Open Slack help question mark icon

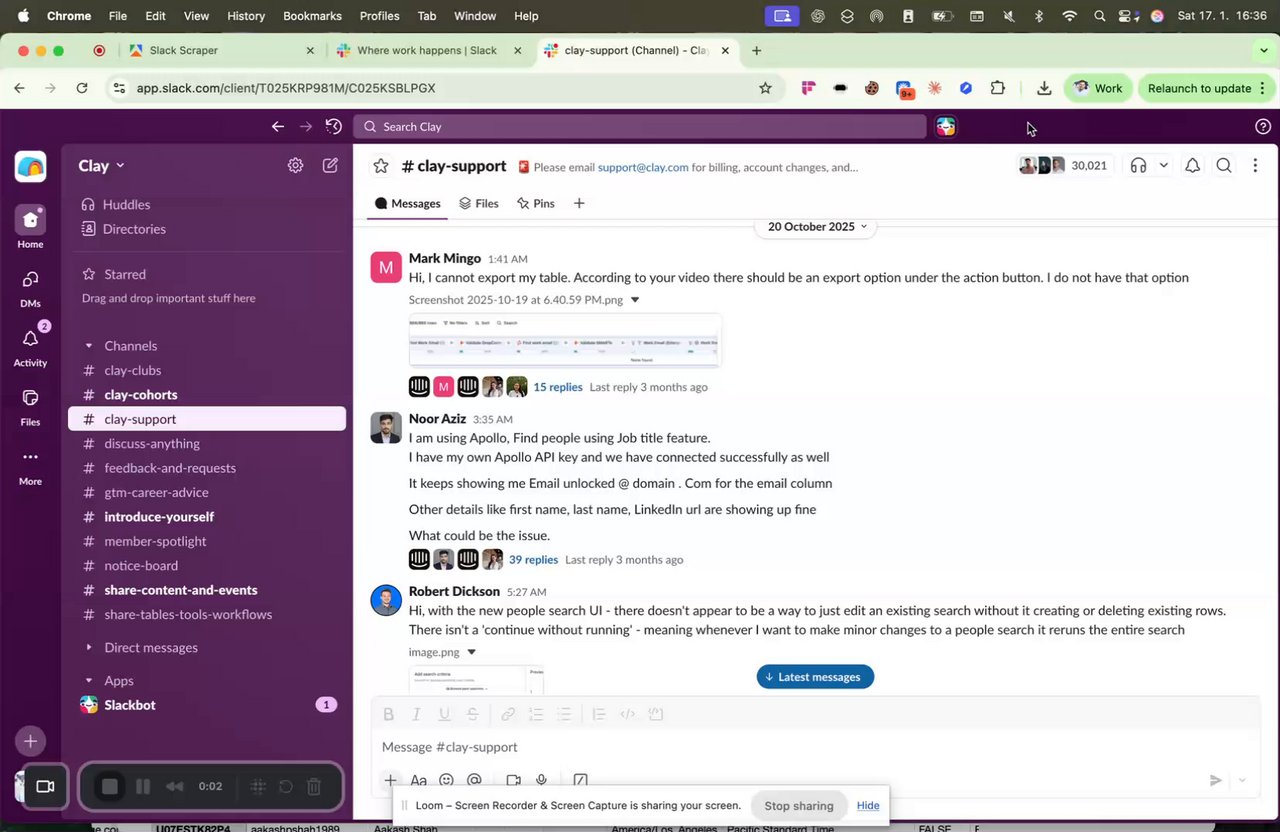(x=1263, y=127)
